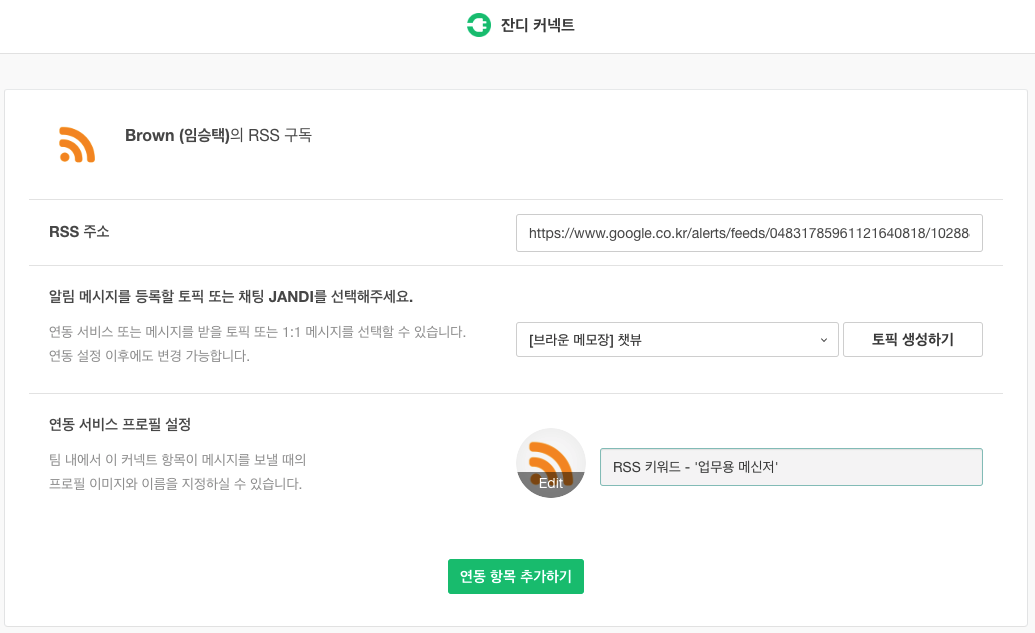The width and height of the screenshot is (1035, 633).
Task: Click the large orange RSS feed icon
Action: click(x=77, y=144)
